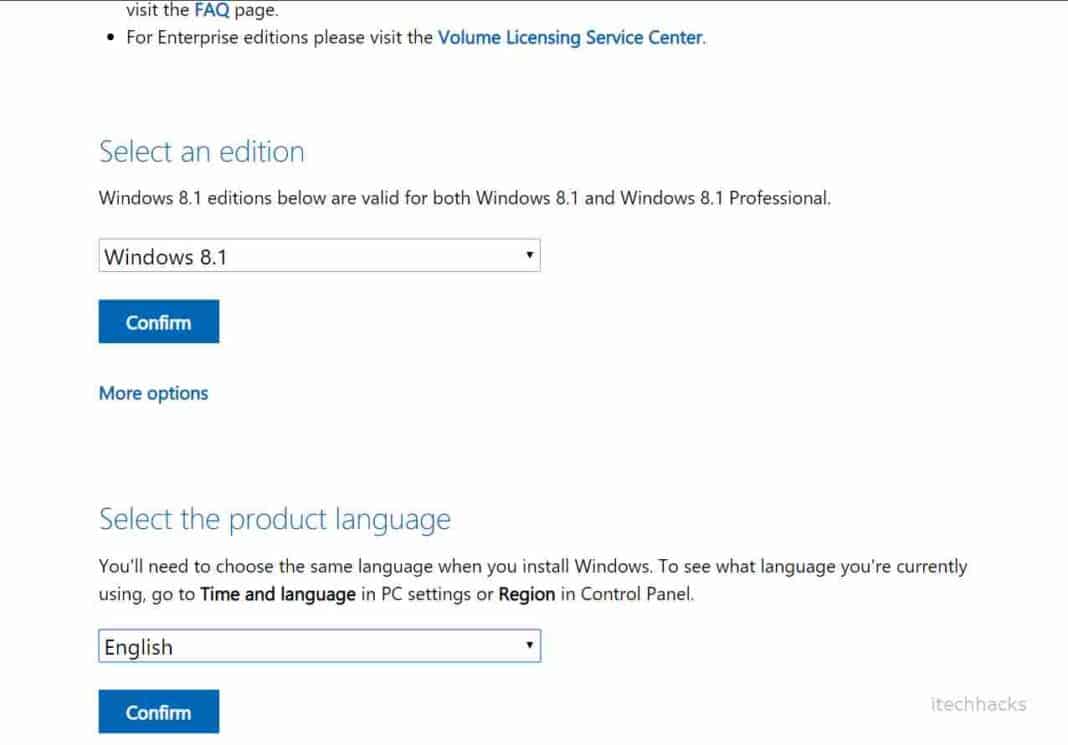
Task: Click the Select the product language heading
Action: tap(274, 519)
